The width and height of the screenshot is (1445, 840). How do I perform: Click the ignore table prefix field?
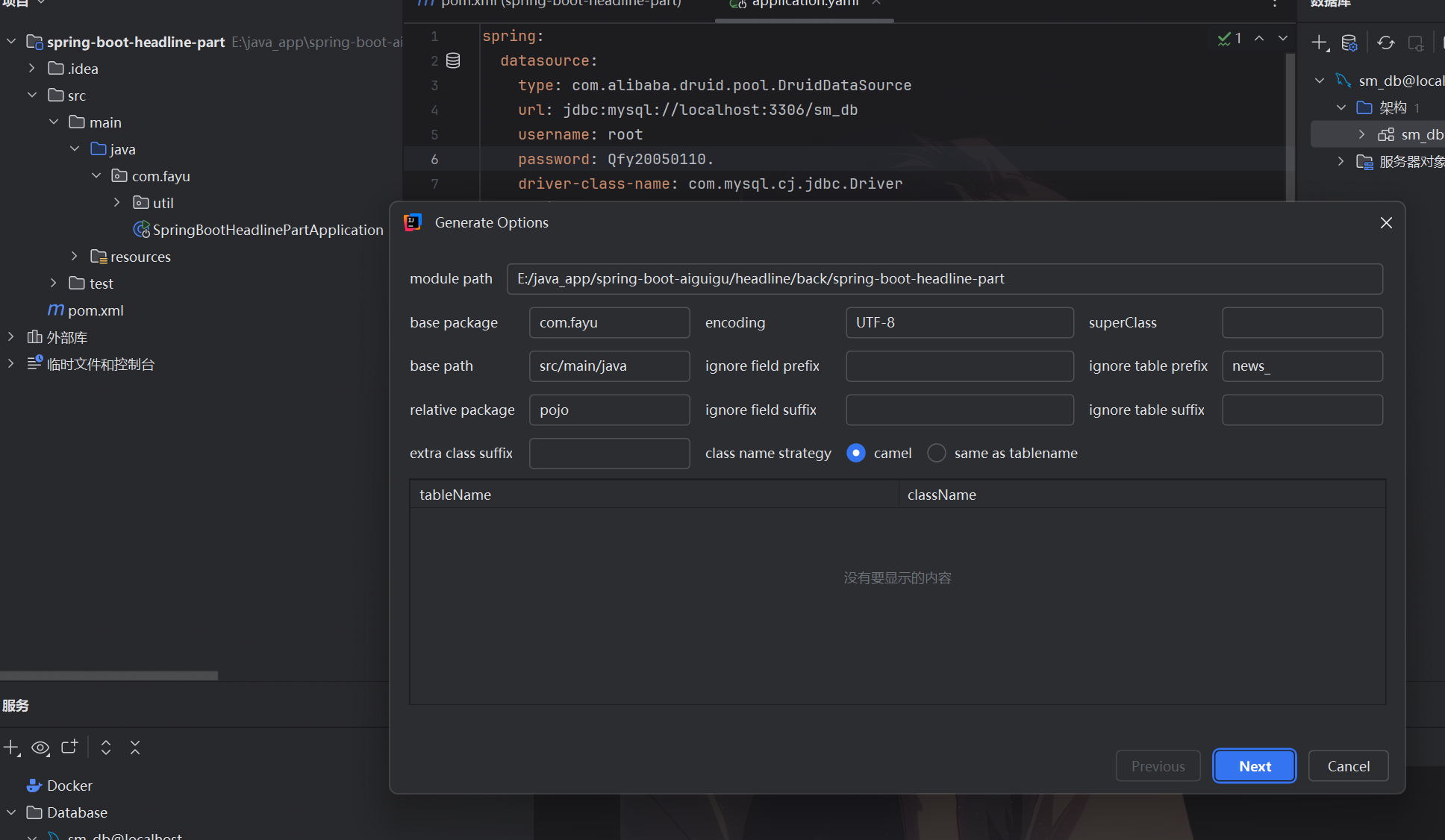[x=1302, y=366]
